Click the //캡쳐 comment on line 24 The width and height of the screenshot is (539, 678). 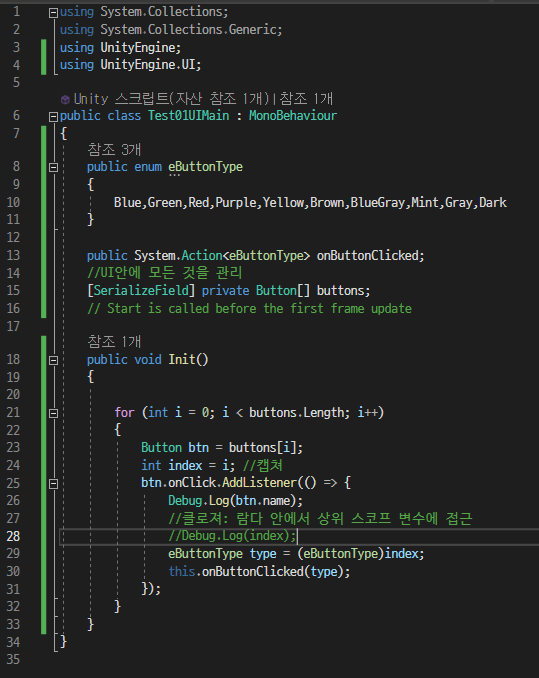pos(262,465)
